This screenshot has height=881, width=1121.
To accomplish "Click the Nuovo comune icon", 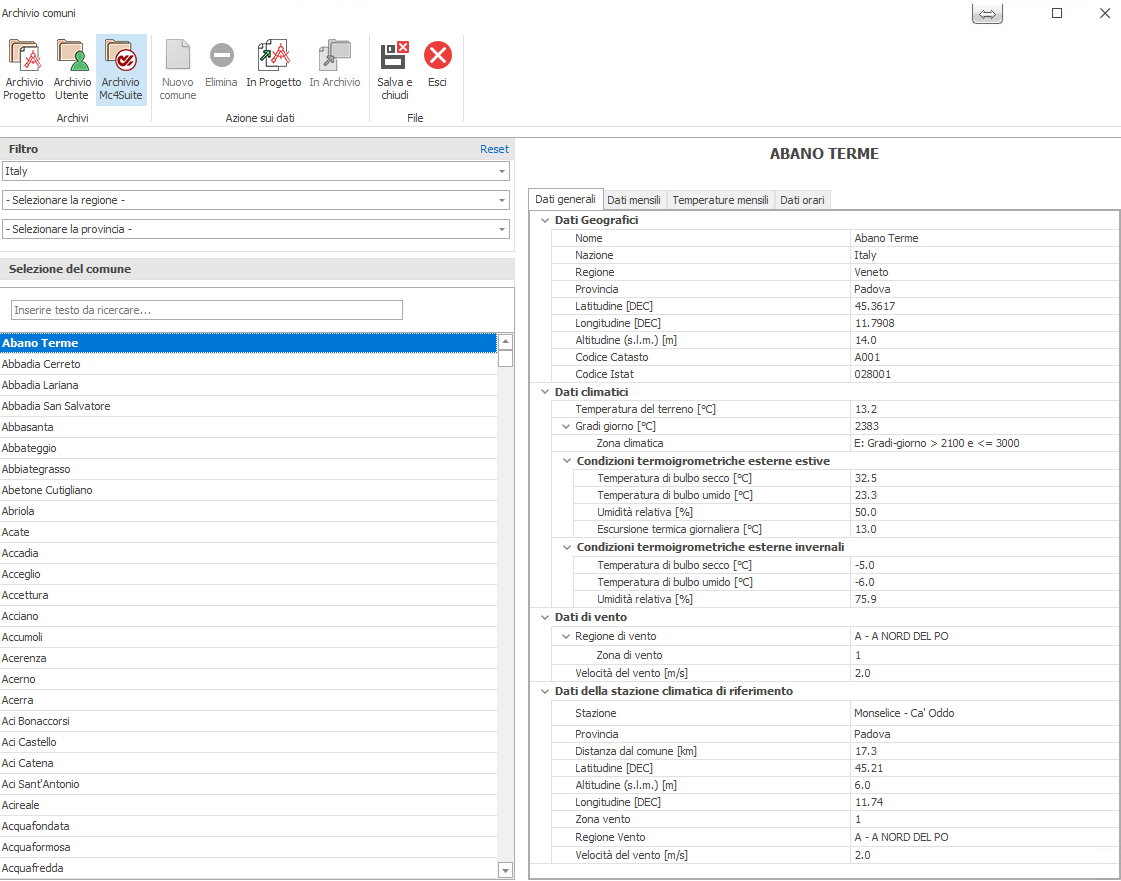I will (x=178, y=68).
